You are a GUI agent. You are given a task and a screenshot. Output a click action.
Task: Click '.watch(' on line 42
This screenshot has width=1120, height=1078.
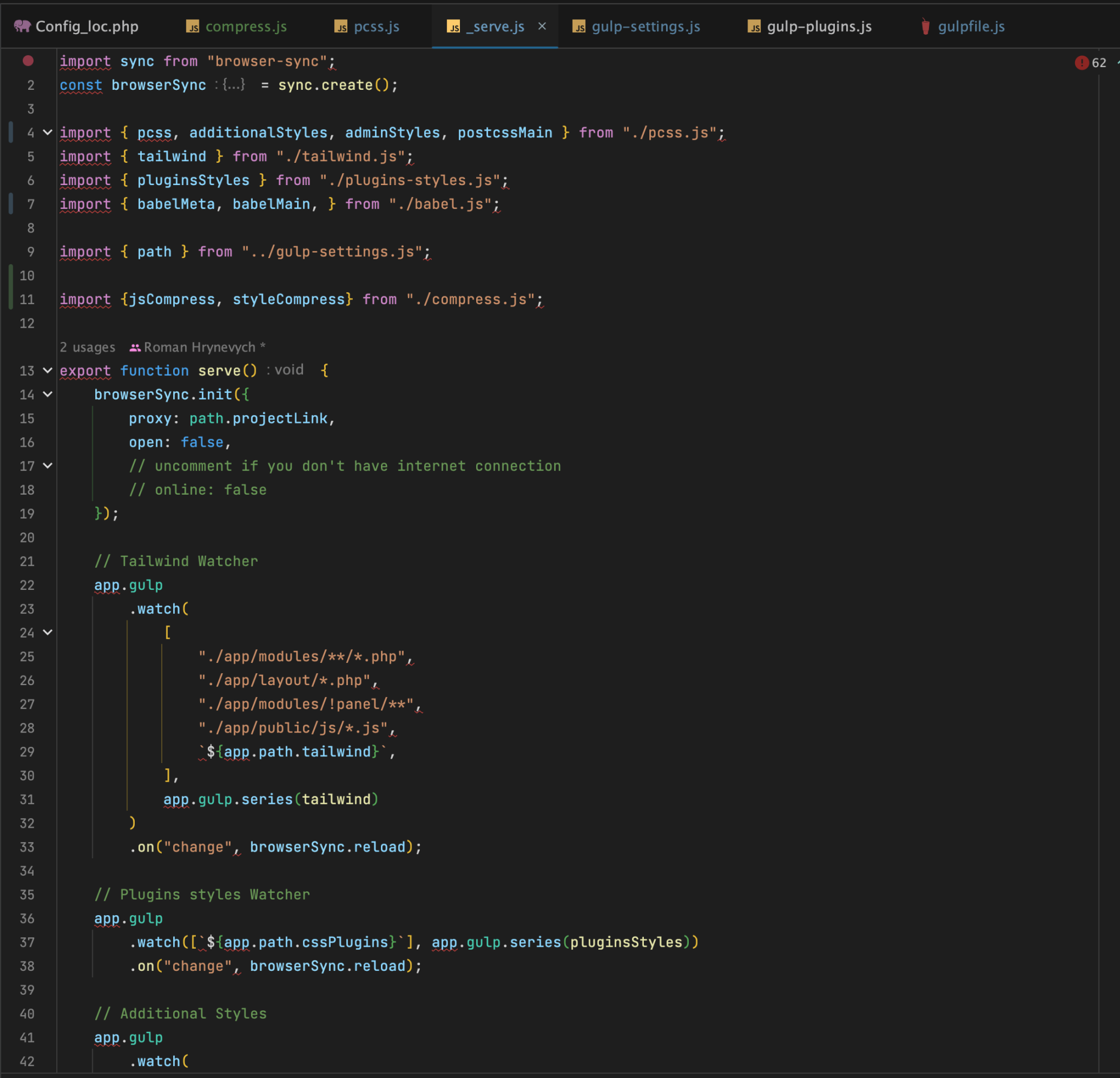coord(159,1061)
